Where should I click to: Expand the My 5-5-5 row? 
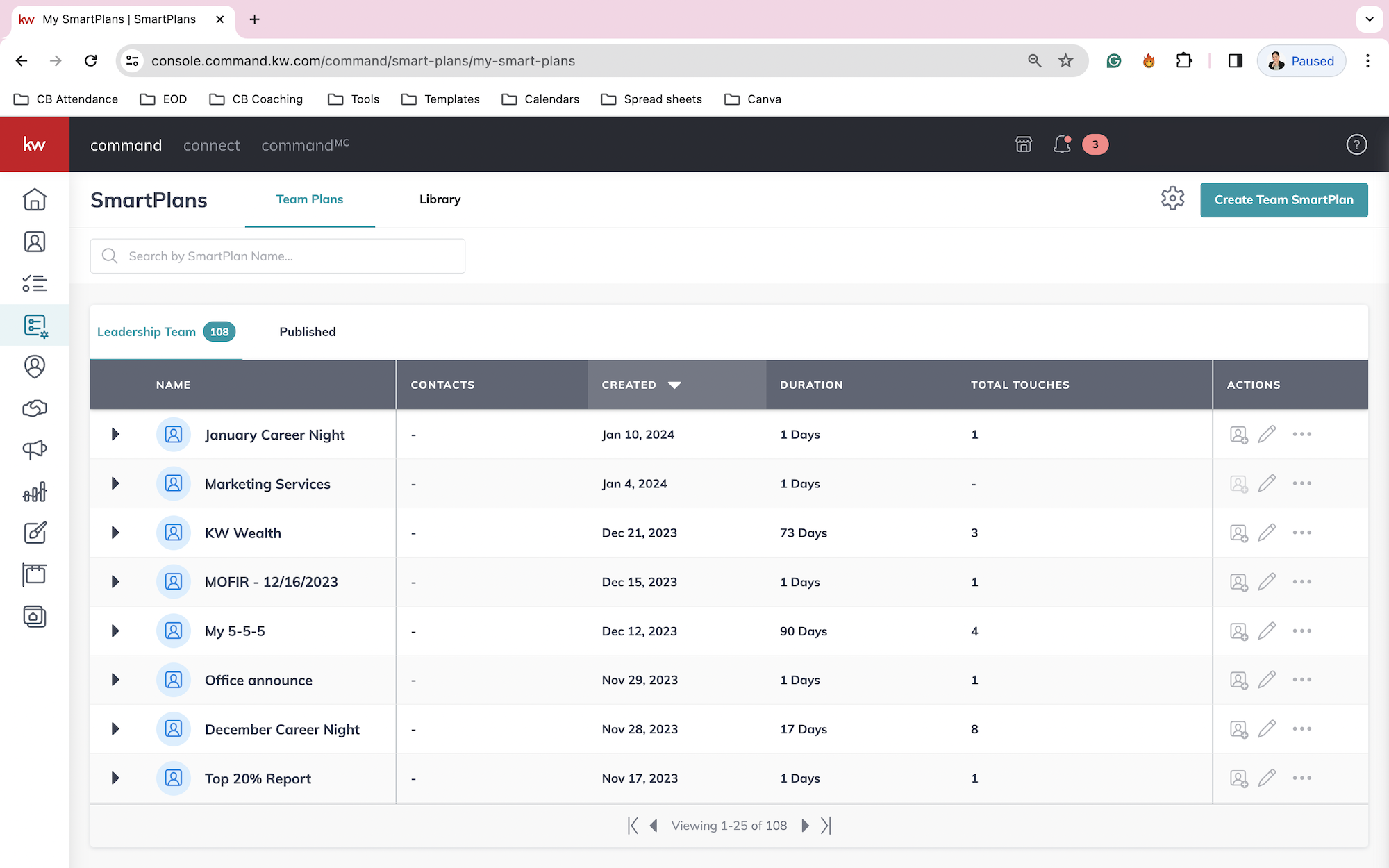point(115,631)
